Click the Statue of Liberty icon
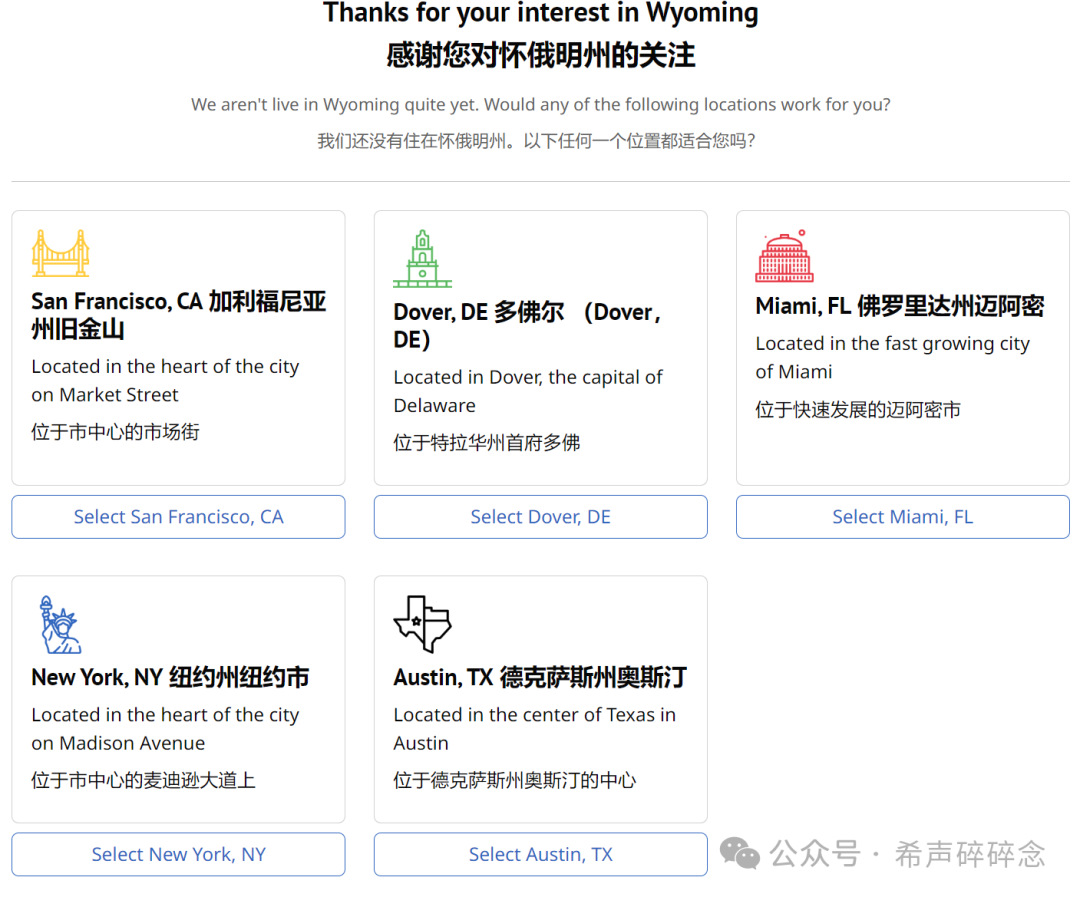 tap(60, 624)
